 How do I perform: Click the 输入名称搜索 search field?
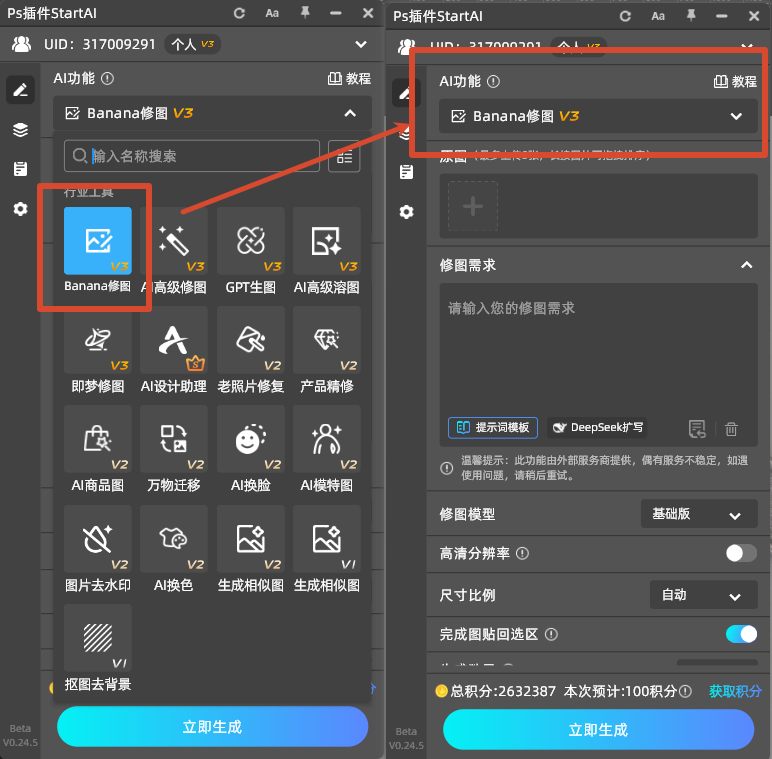coord(192,157)
